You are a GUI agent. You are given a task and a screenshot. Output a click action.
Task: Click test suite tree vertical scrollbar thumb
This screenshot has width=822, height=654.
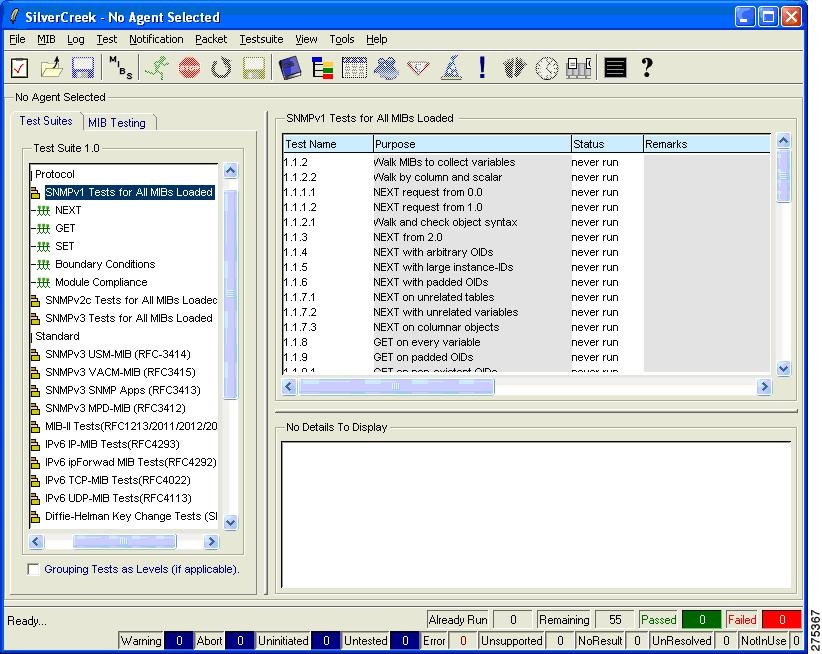231,293
